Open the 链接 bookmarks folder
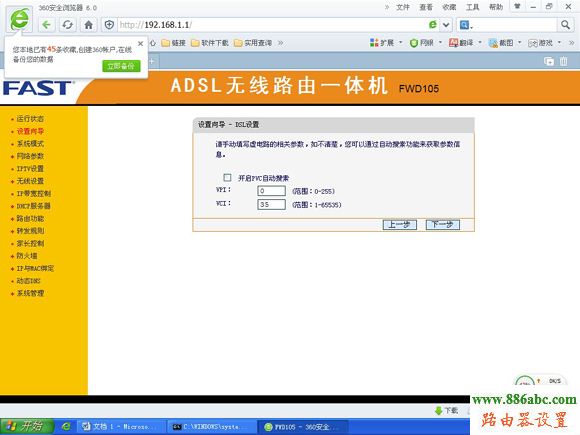The height and width of the screenshot is (435, 580). [x=173, y=43]
